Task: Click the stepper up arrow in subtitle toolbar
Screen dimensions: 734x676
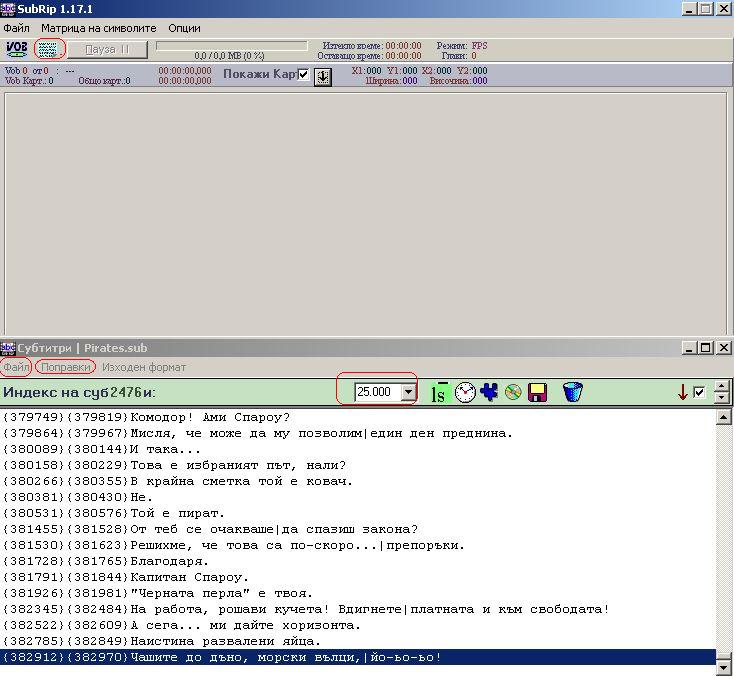Action: coord(721,386)
